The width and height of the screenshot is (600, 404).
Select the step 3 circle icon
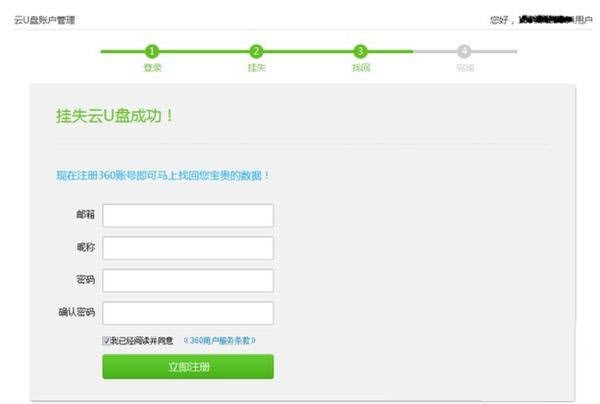[360, 51]
